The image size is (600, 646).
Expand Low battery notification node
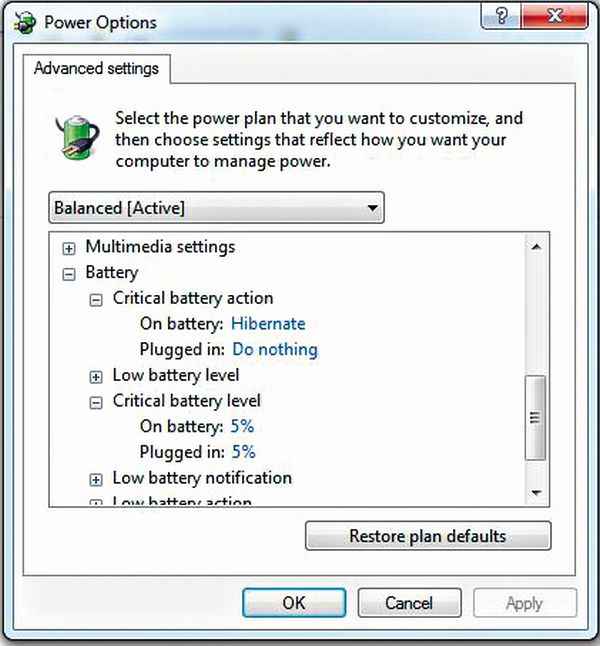(x=96, y=480)
